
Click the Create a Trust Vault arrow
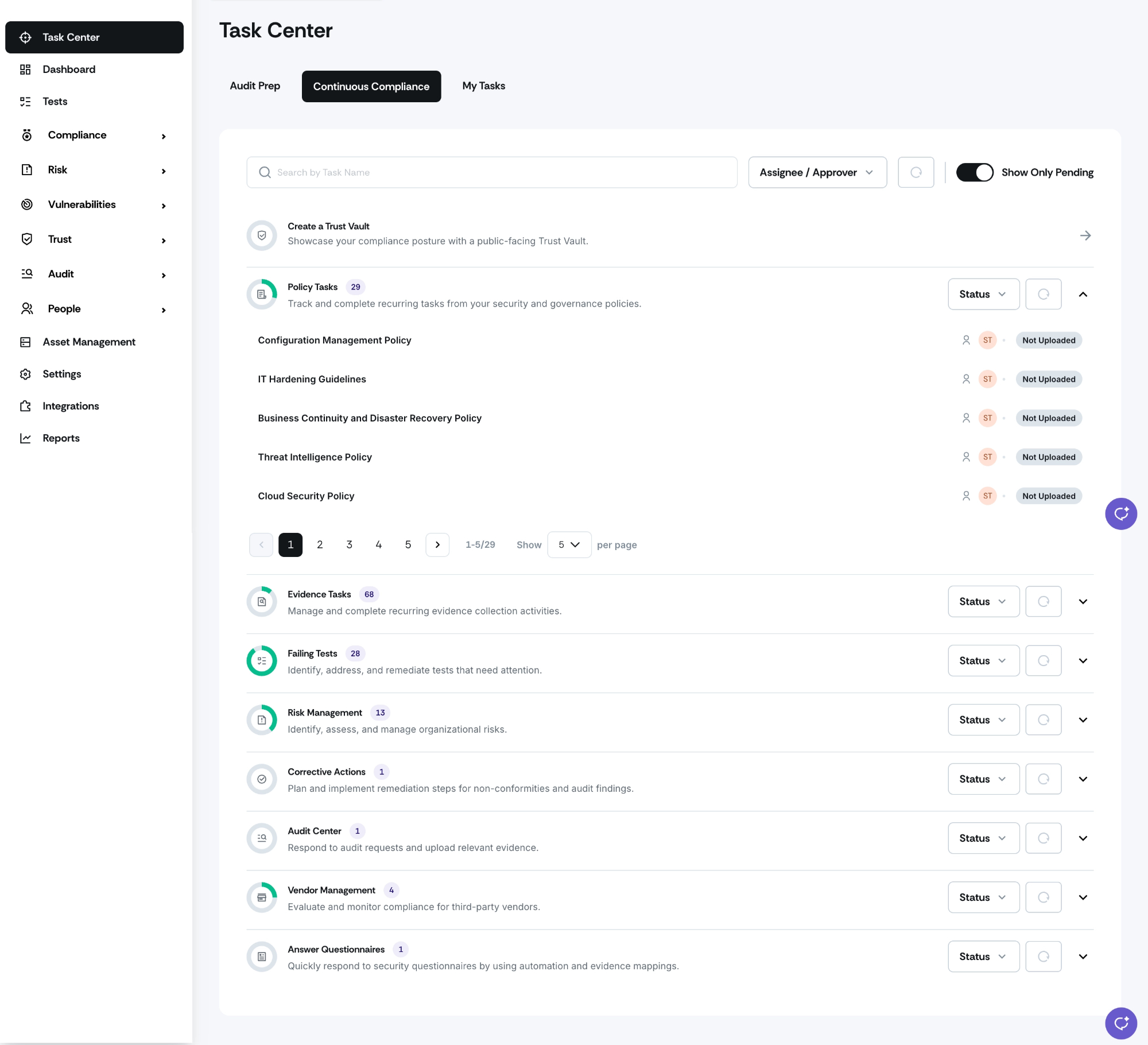pyautogui.click(x=1085, y=235)
